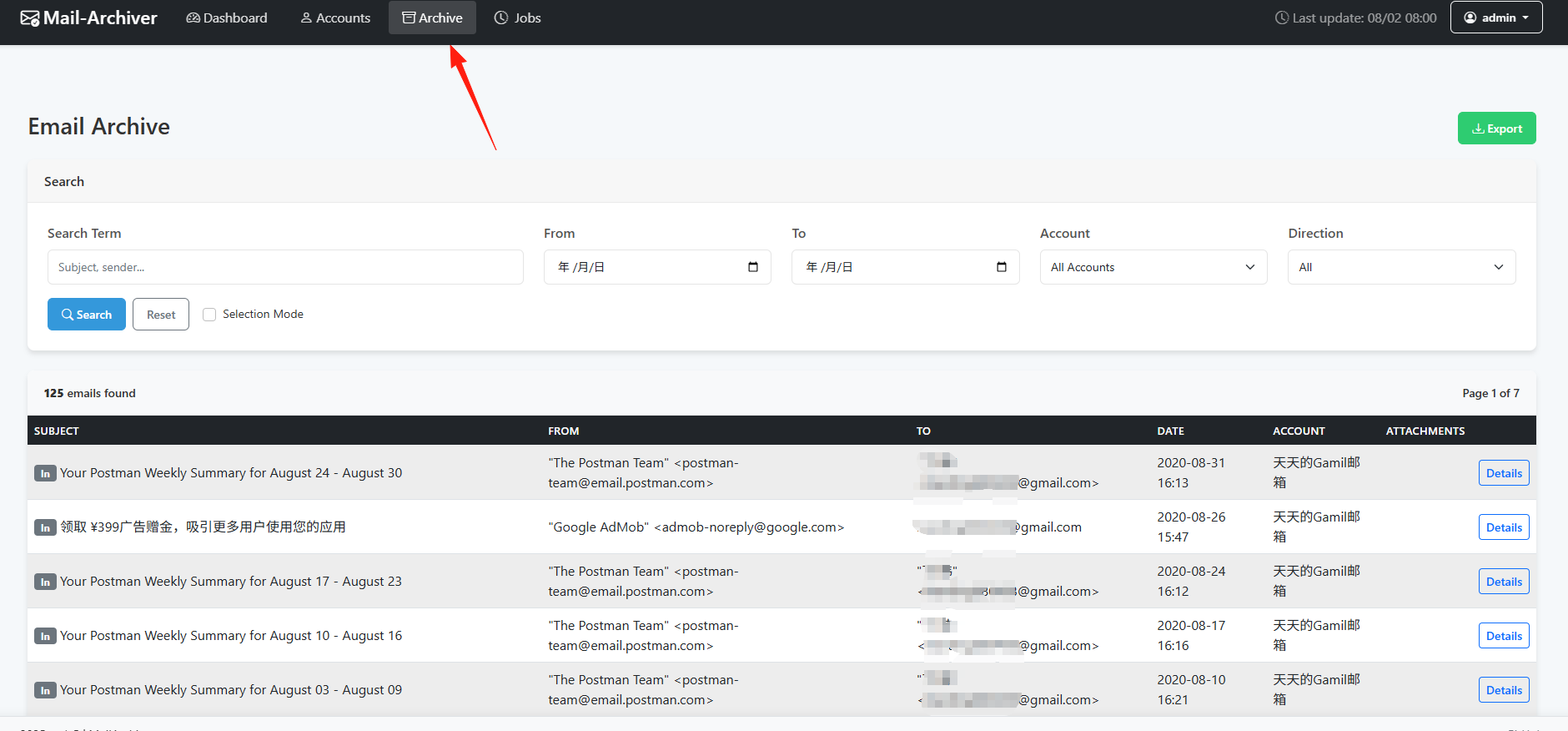Image resolution: width=1568 pixels, height=731 pixels.
Task: Switch to the Jobs nav item
Action: coord(518,18)
